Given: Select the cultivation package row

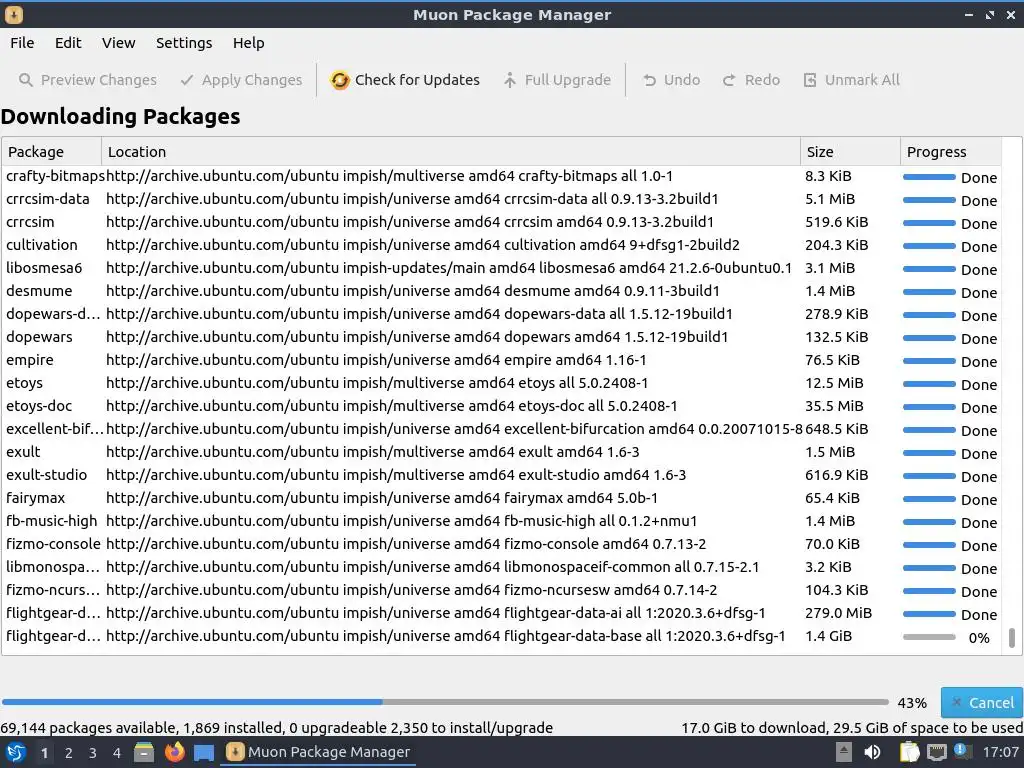Looking at the screenshot, I should [501, 245].
